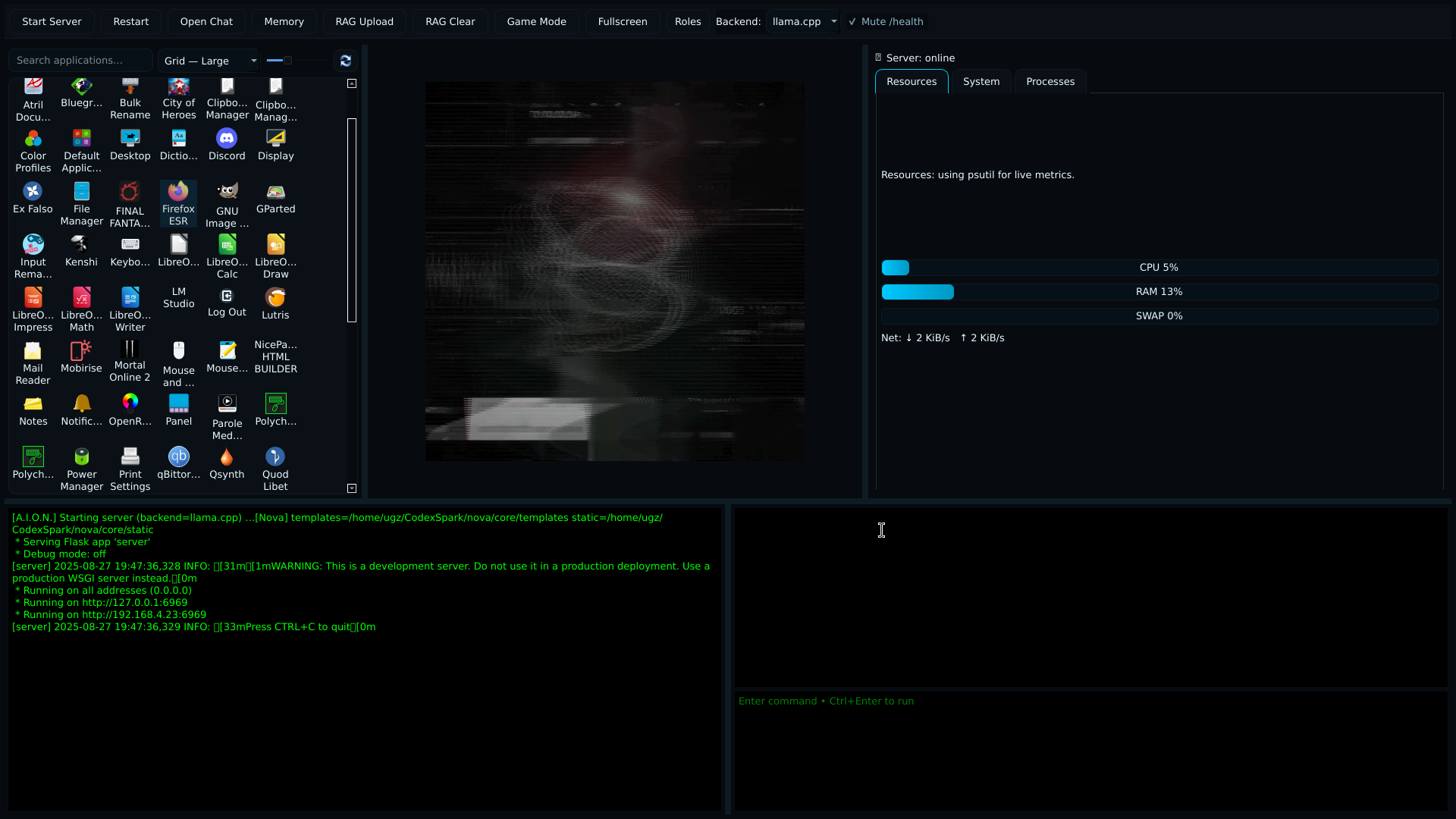Click the Restart button
The image size is (1456, 819).
[131, 21]
